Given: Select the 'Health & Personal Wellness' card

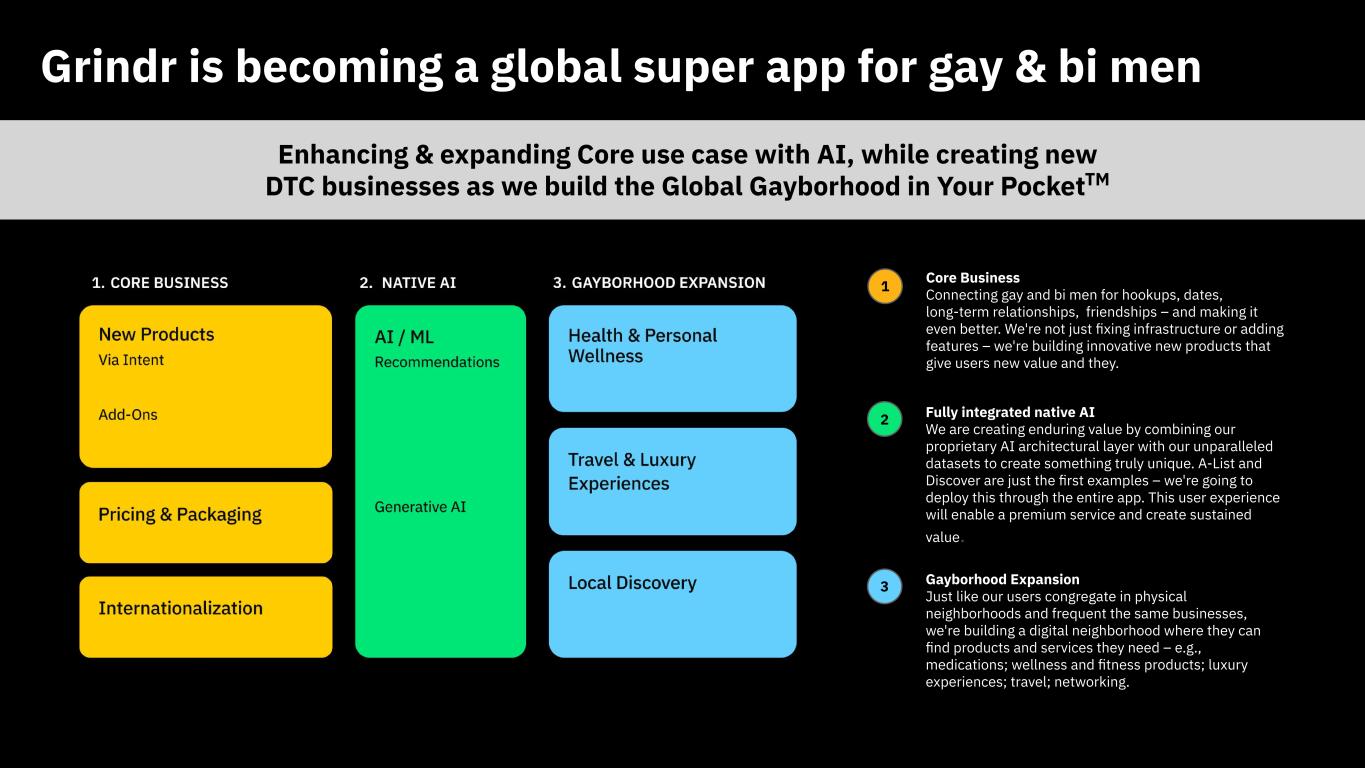Looking at the screenshot, I should point(673,359).
